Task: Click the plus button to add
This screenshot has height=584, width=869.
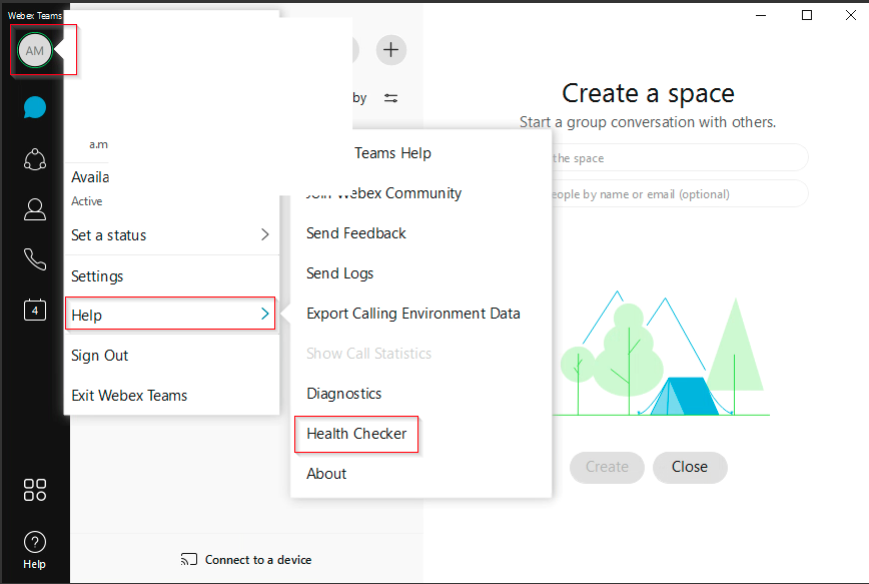Action: 391,50
